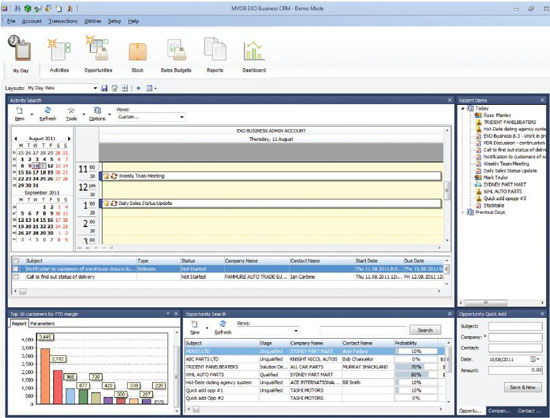Open the Setup menu

[114, 21]
